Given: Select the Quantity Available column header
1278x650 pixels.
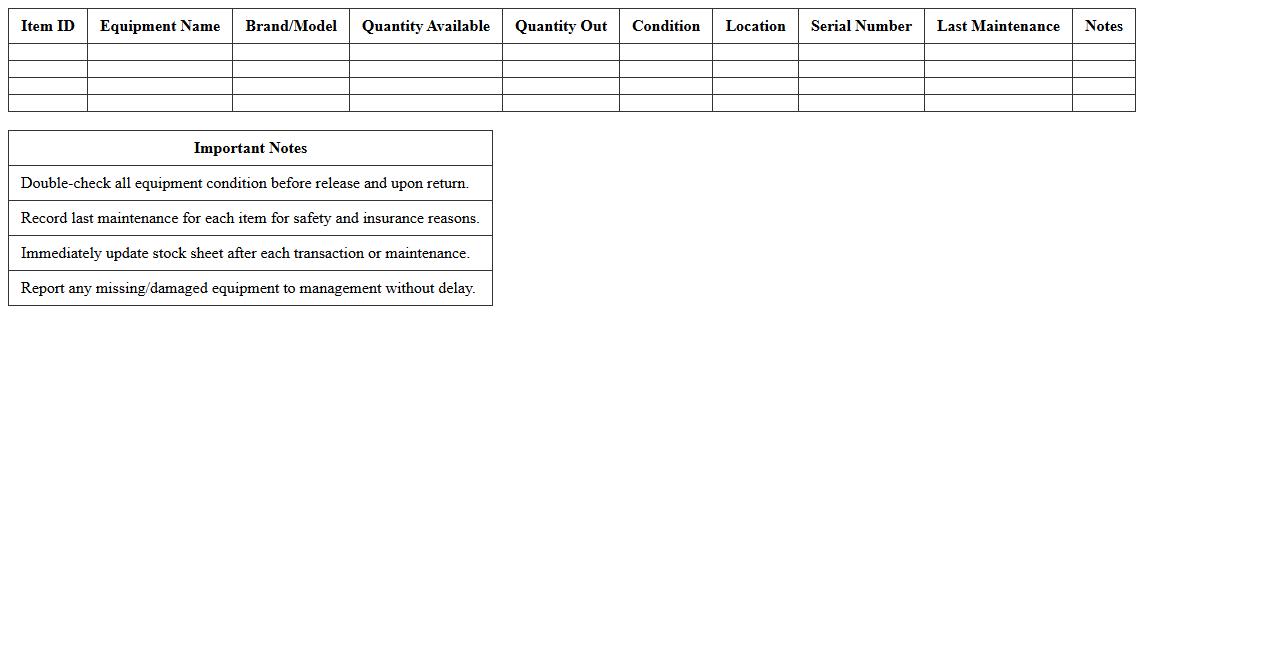Looking at the screenshot, I should tap(426, 26).
